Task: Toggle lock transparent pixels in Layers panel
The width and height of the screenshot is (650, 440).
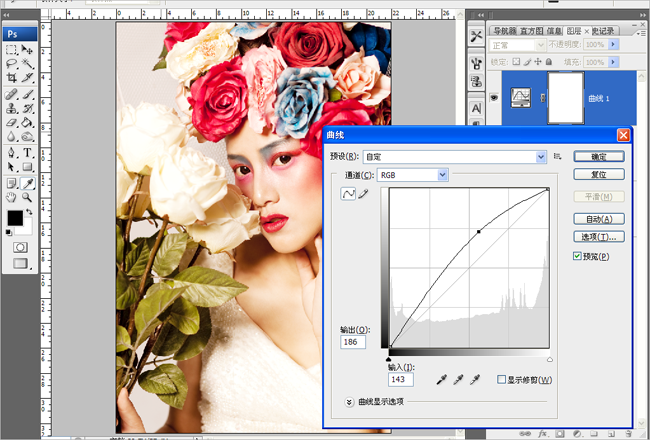Action: point(516,62)
